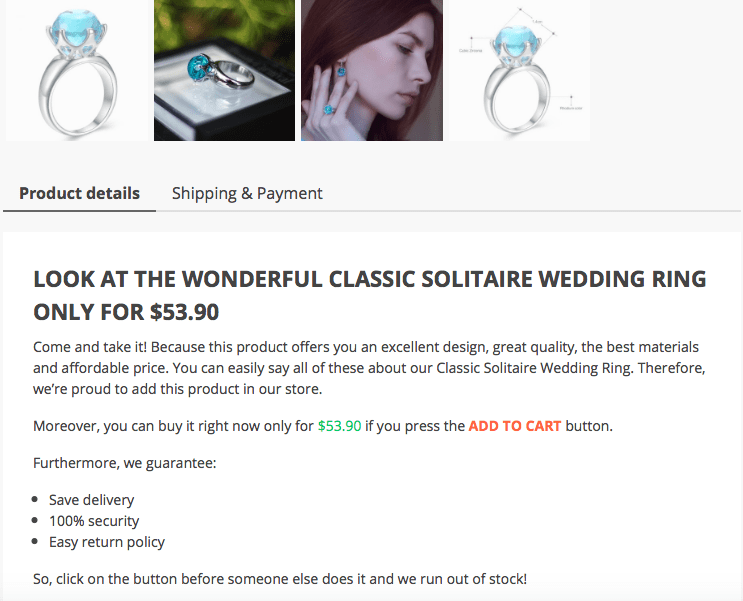Switch to Shipping & Payment tab
The height and width of the screenshot is (601, 743).
[247, 193]
